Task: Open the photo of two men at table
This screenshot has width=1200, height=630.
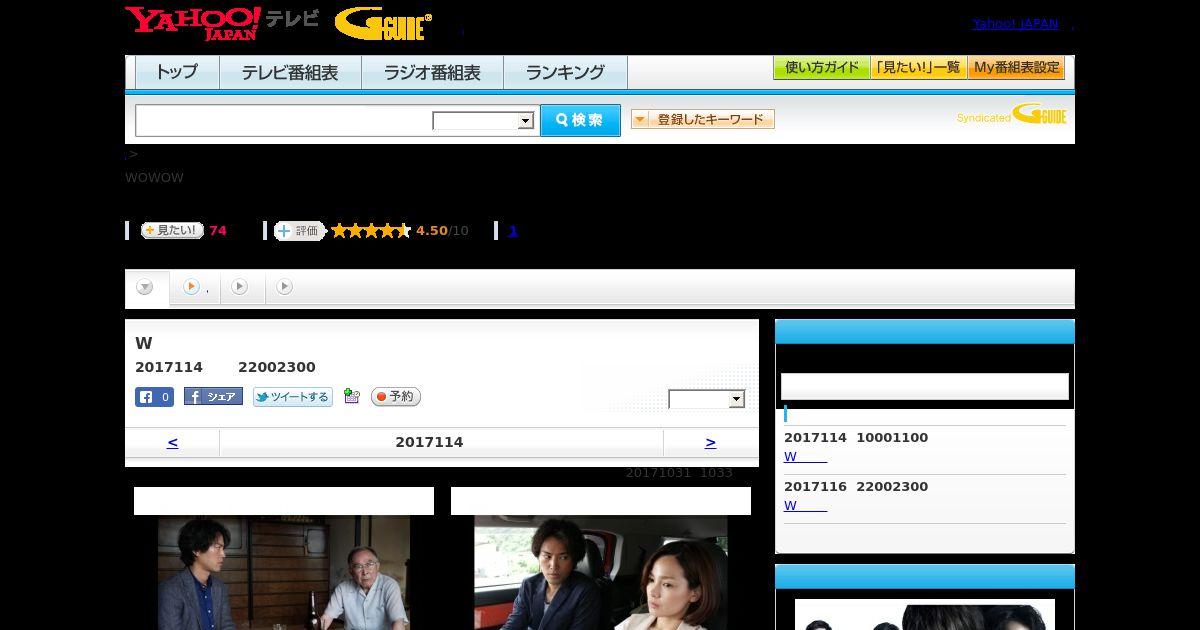Action: (x=284, y=572)
